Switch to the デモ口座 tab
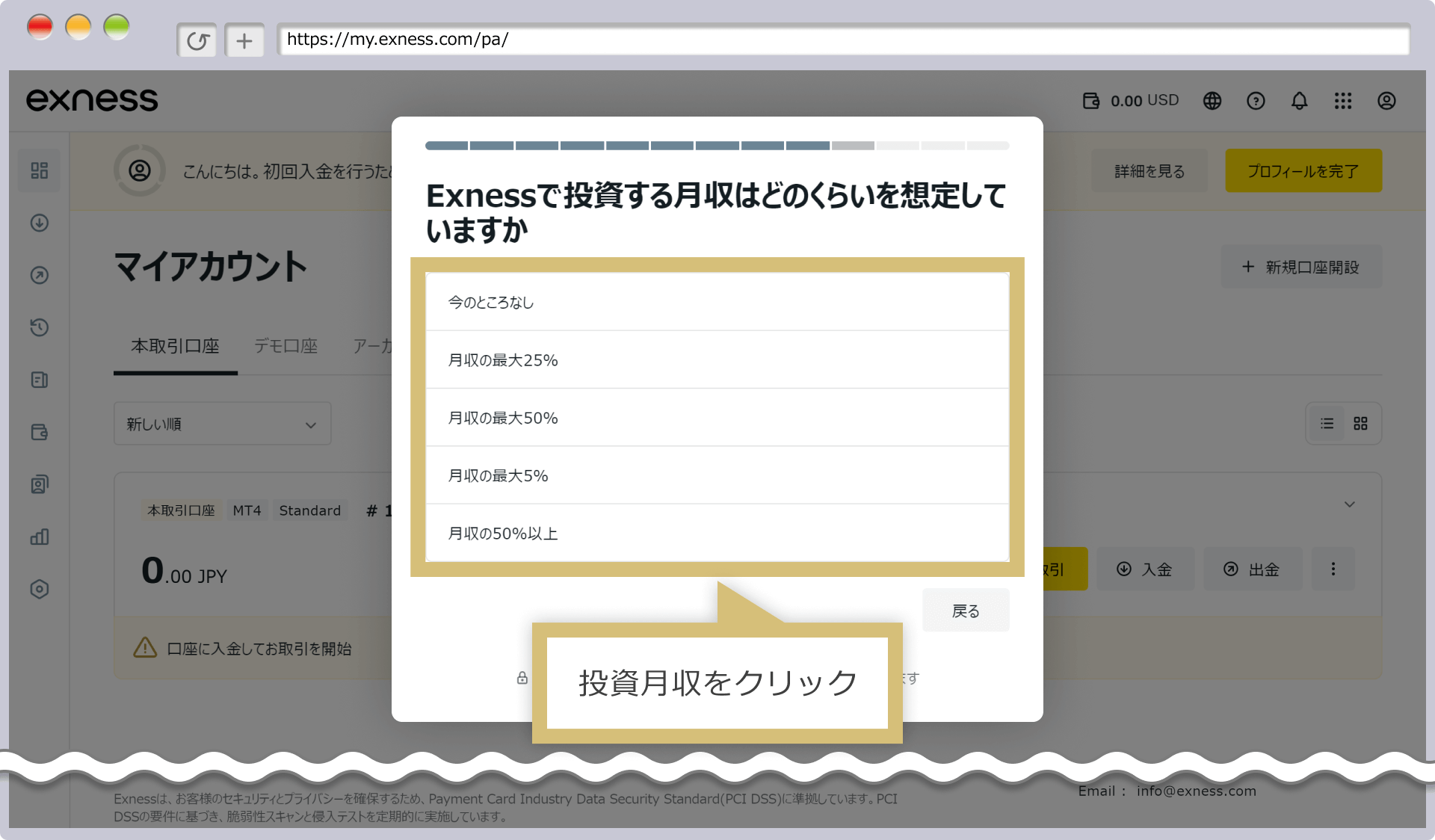This screenshot has height=840, width=1435. click(286, 346)
